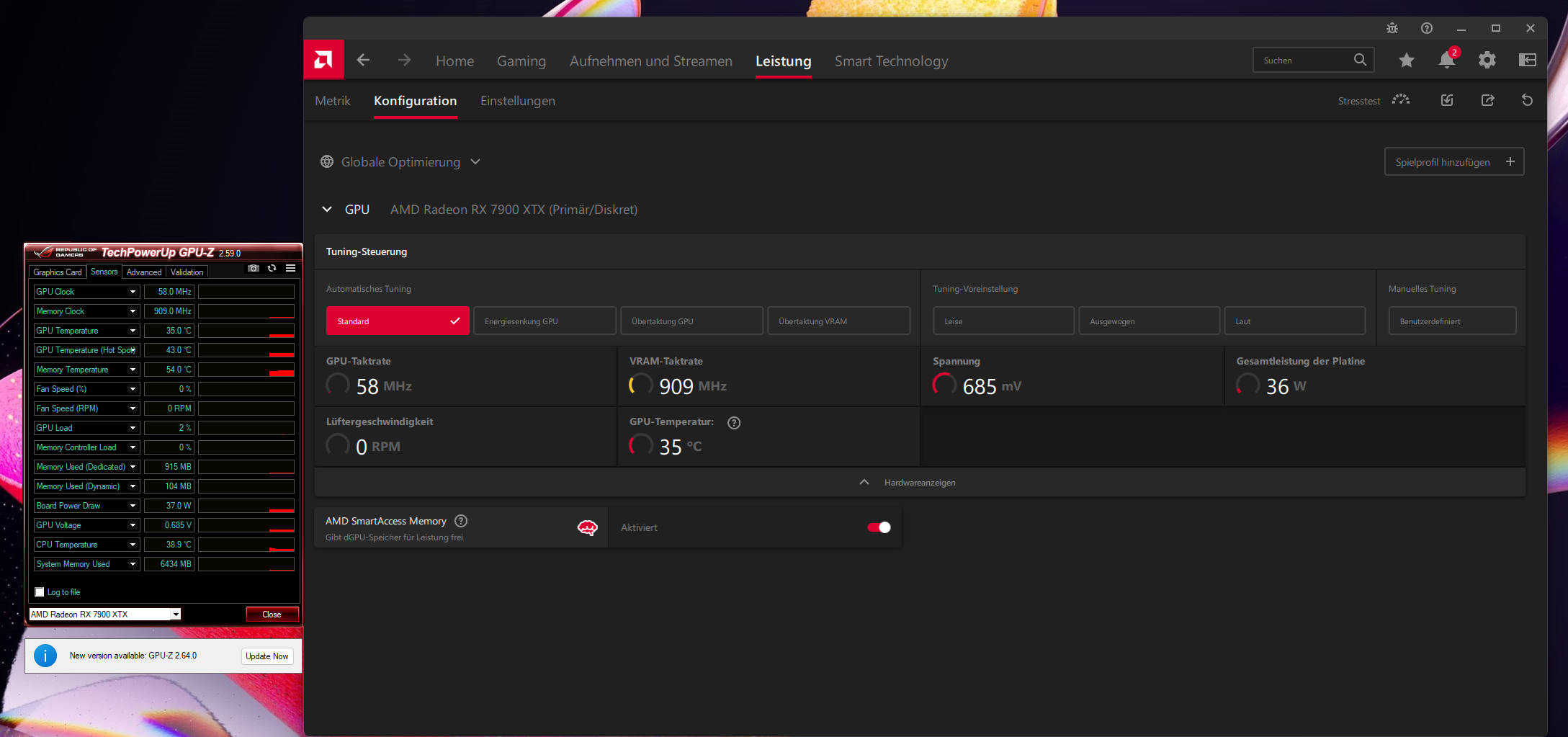Click the SmartAccess Memory brain icon
Image resolution: width=1568 pixels, height=737 pixels.
588,528
